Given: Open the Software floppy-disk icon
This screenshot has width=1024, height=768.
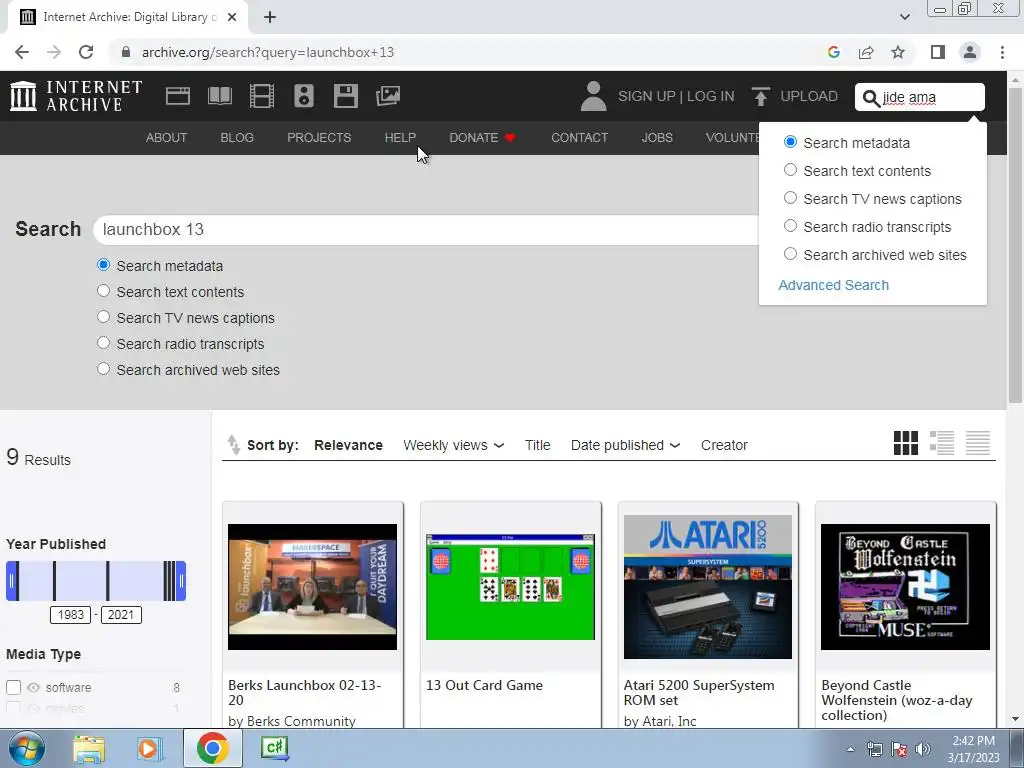Looking at the screenshot, I should point(345,96).
